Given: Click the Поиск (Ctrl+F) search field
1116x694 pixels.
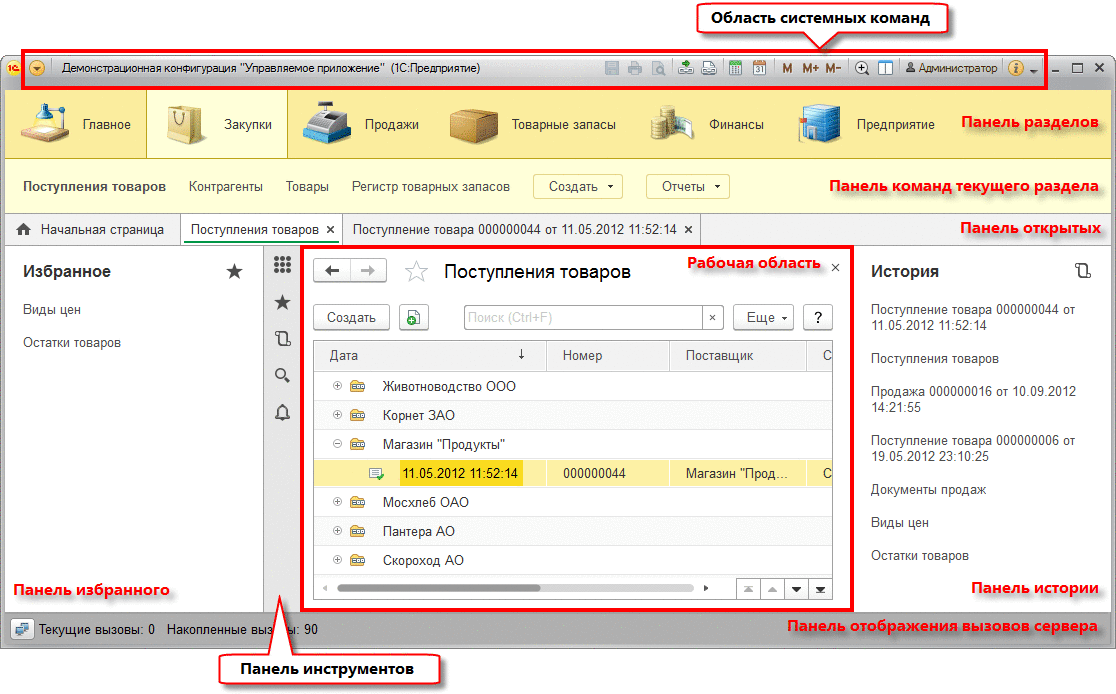Looking at the screenshot, I should tap(583, 317).
